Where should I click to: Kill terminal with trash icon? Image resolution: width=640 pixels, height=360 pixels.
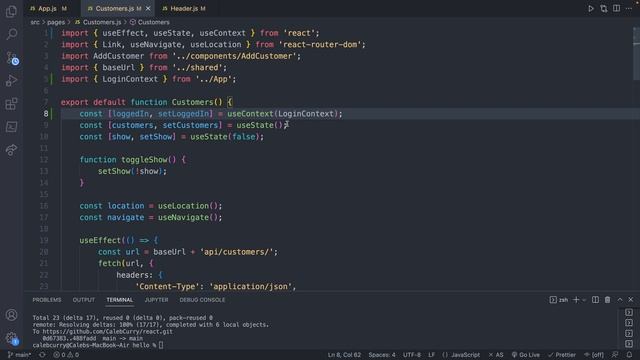pyautogui.click(x=607, y=300)
